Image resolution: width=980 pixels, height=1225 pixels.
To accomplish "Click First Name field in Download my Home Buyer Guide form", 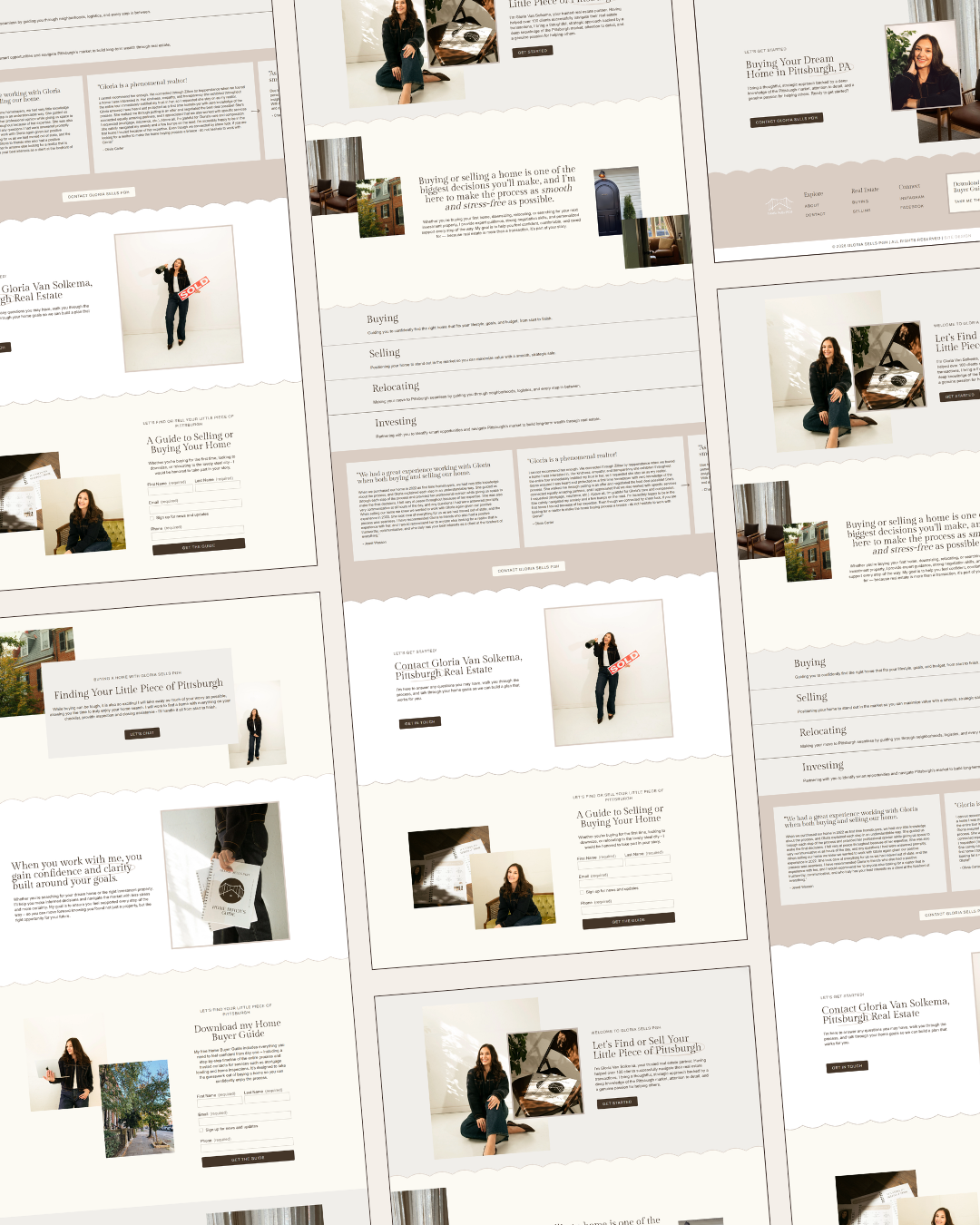I will (219, 1102).
